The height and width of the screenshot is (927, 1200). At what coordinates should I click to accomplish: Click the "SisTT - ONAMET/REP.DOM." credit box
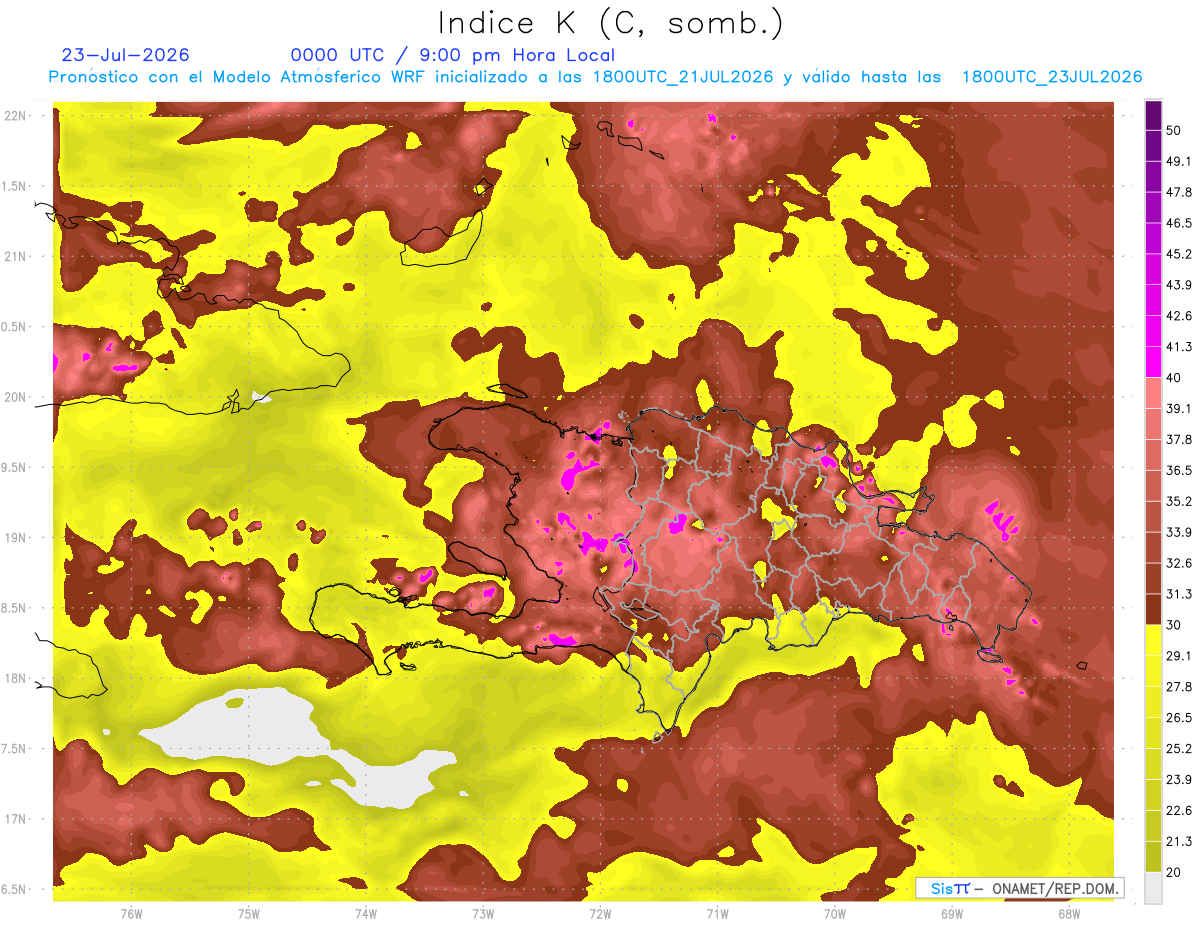[1019, 888]
